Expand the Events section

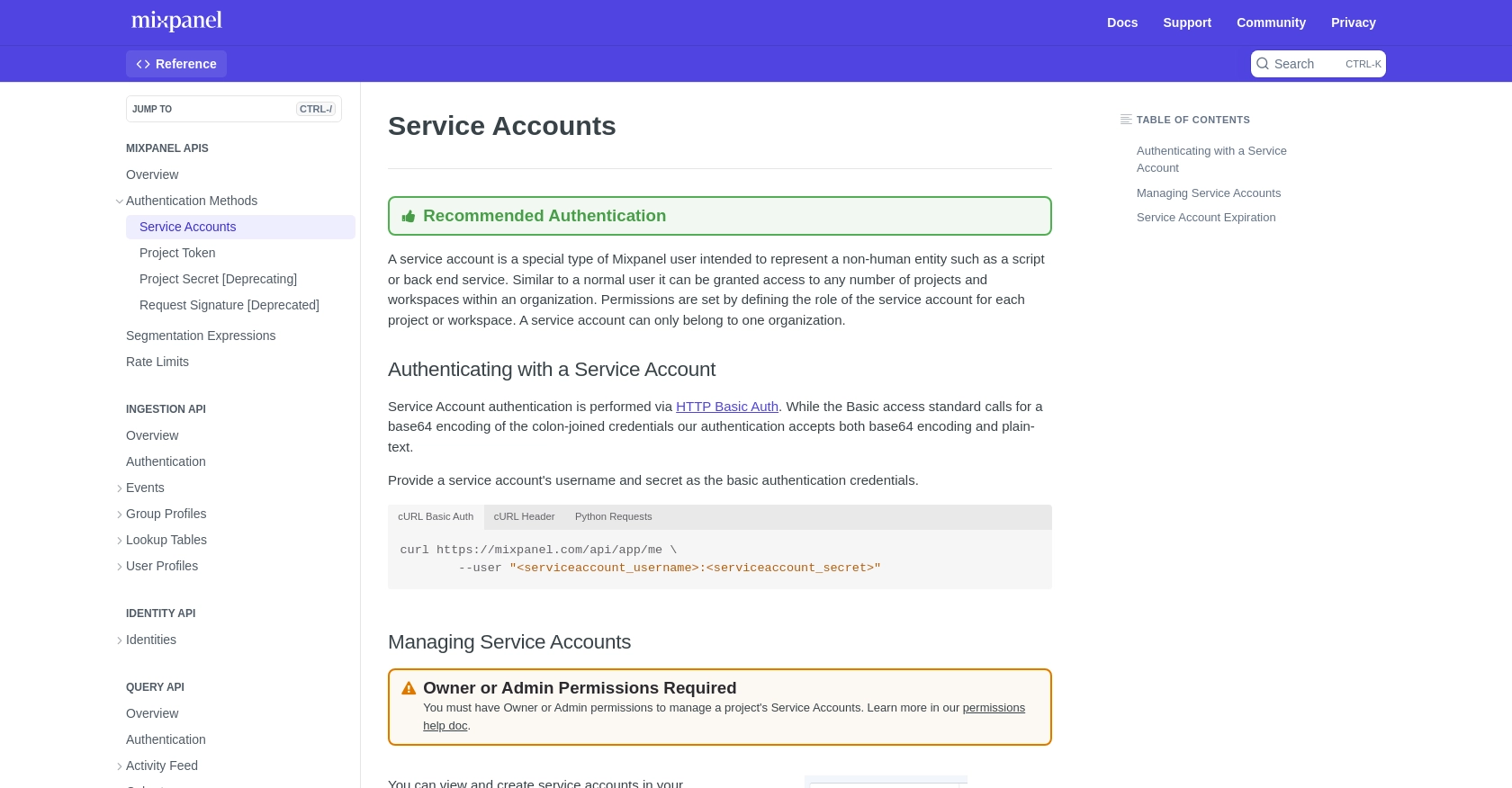(x=120, y=488)
